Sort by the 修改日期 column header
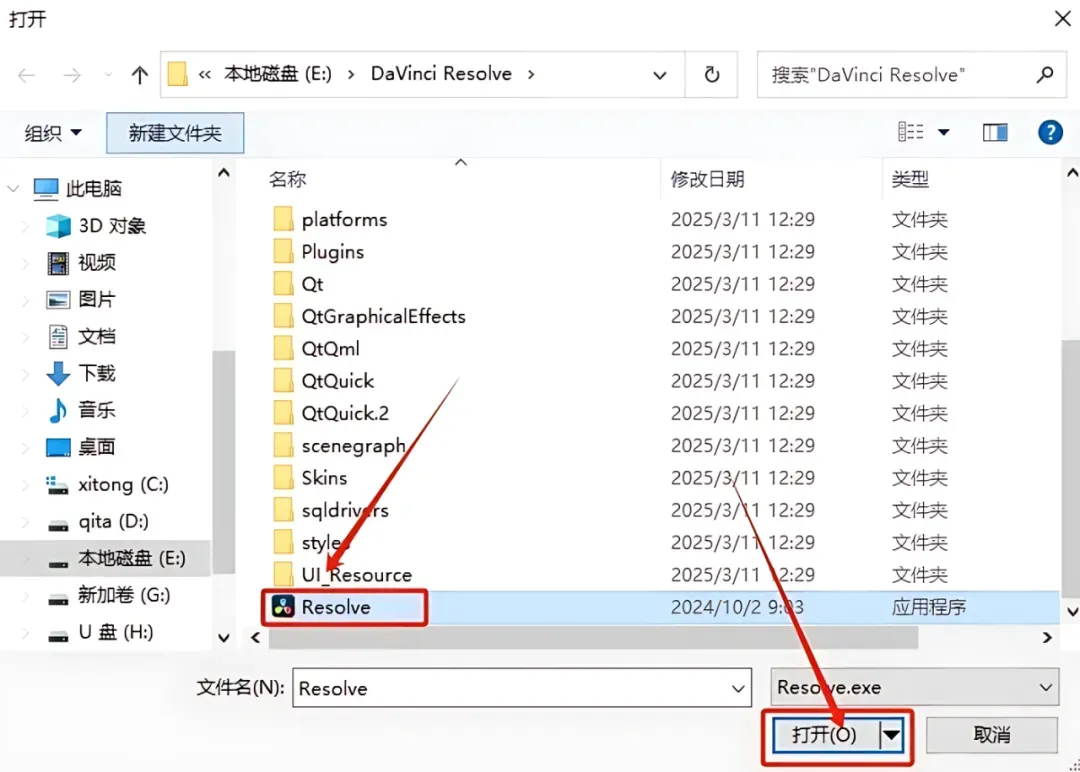Screen dimensions: 1080x772 coord(708,180)
